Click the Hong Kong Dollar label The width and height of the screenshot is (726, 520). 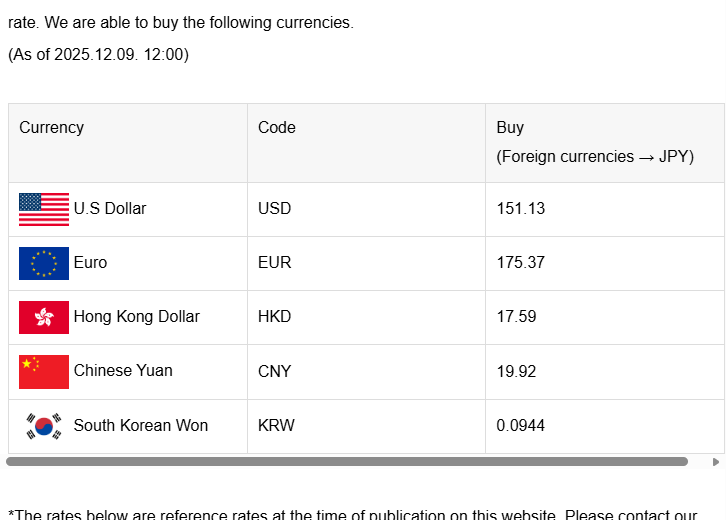(137, 317)
